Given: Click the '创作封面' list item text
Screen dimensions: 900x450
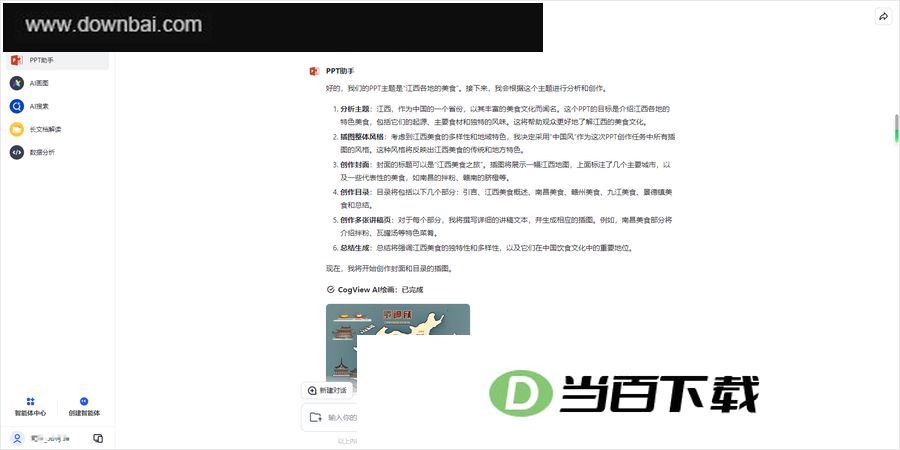Looking at the screenshot, I should (x=506, y=171).
